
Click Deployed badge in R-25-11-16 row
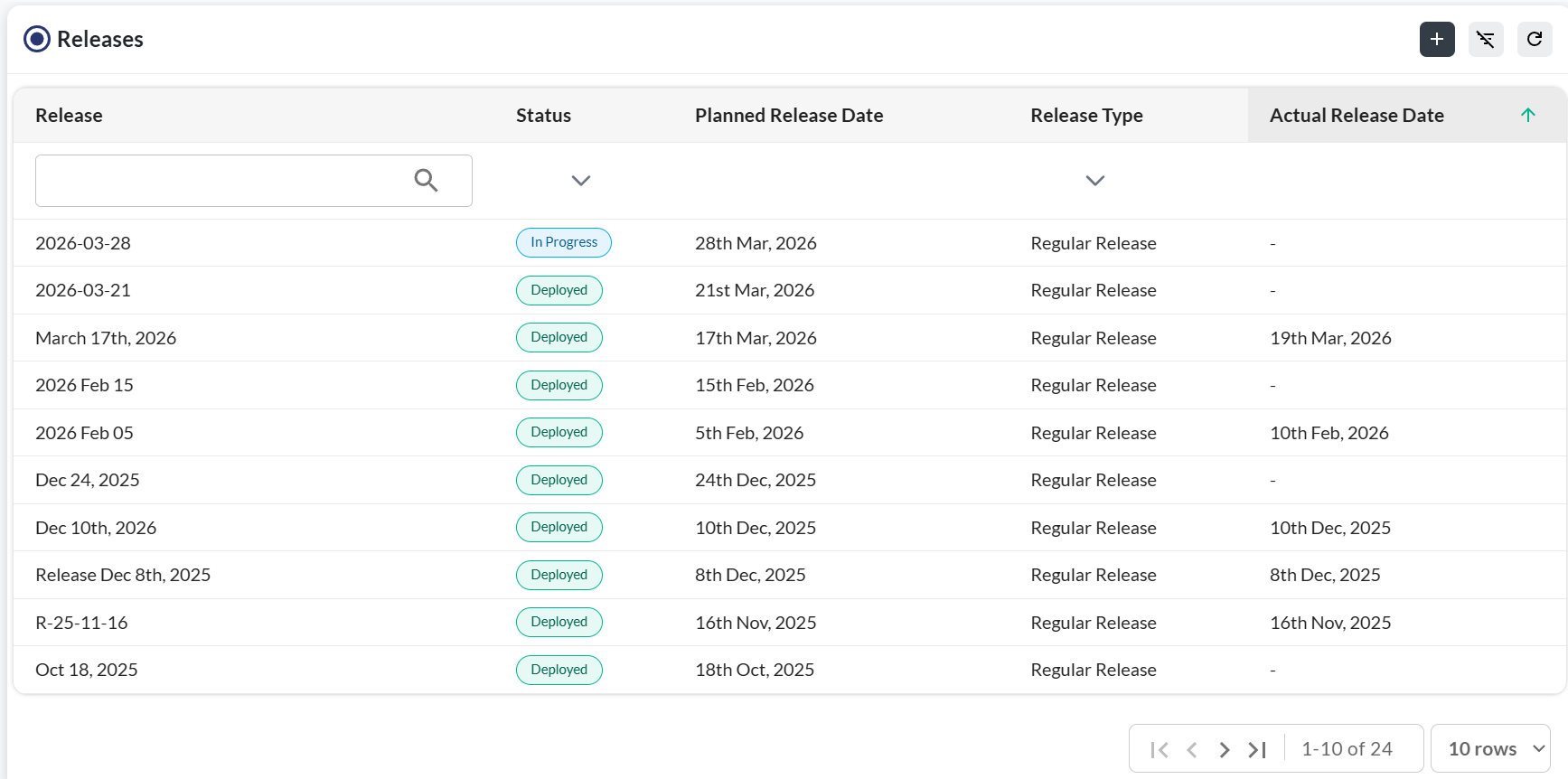[x=559, y=622]
